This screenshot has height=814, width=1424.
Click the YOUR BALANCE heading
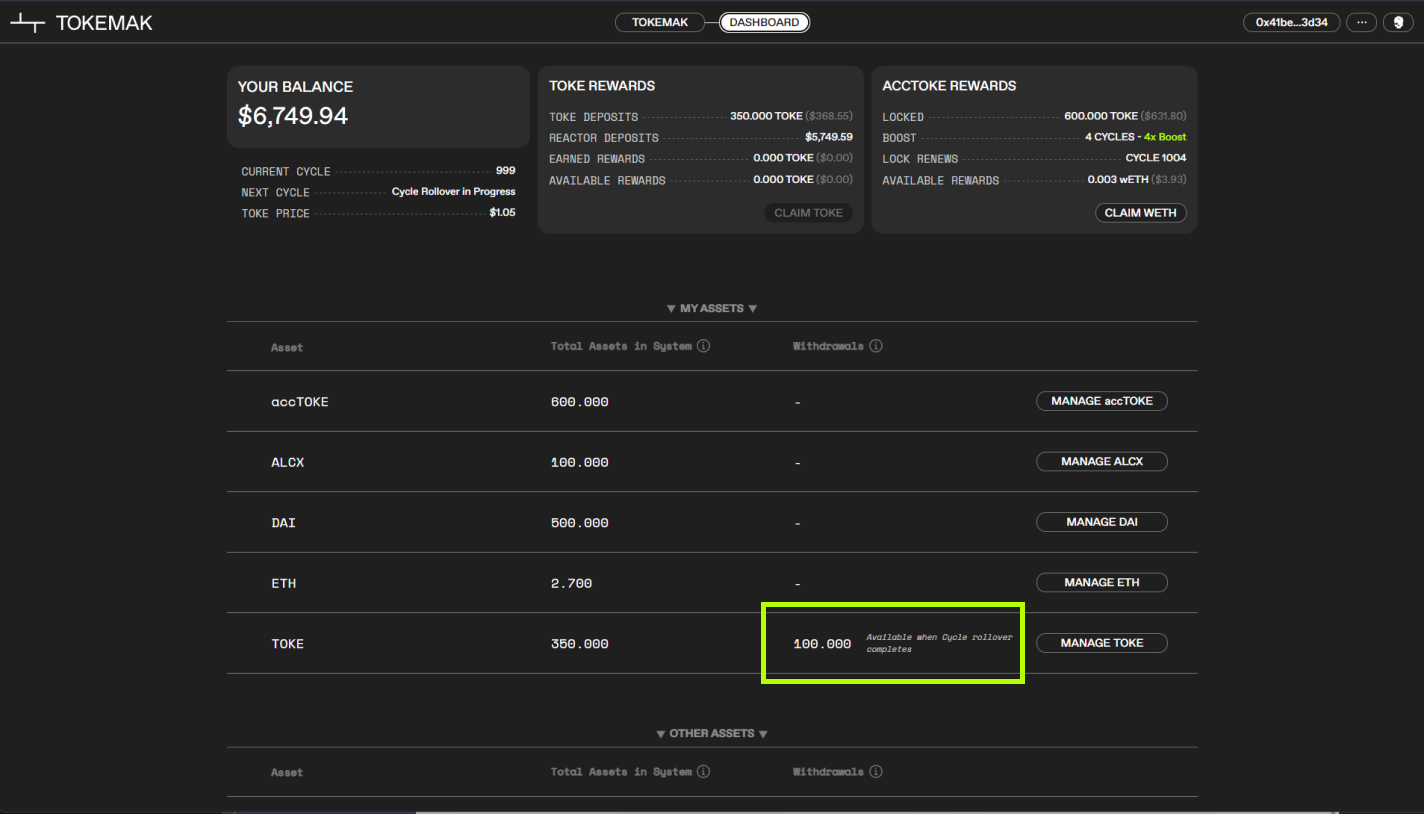(x=295, y=87)
